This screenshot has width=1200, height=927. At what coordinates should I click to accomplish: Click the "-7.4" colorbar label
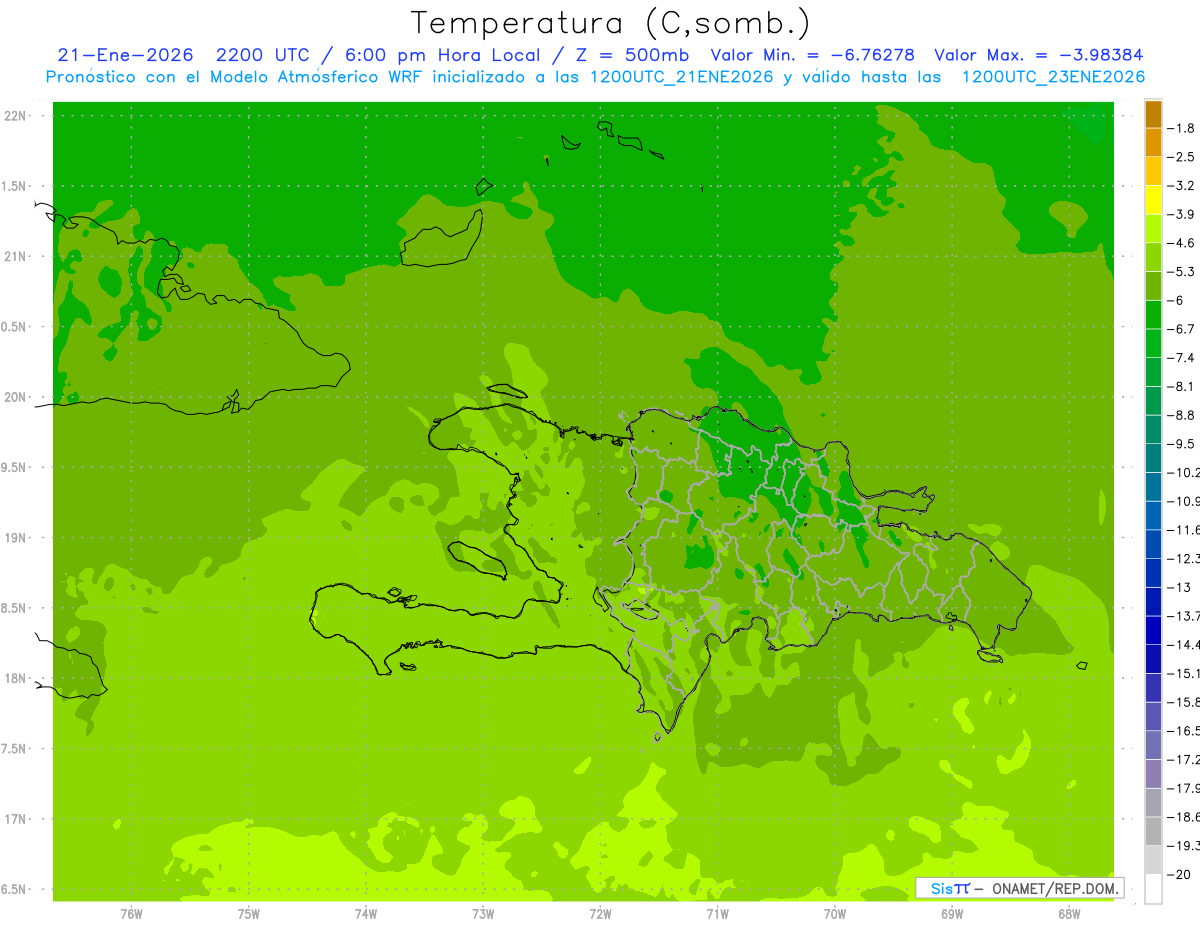pos(1182,358)
